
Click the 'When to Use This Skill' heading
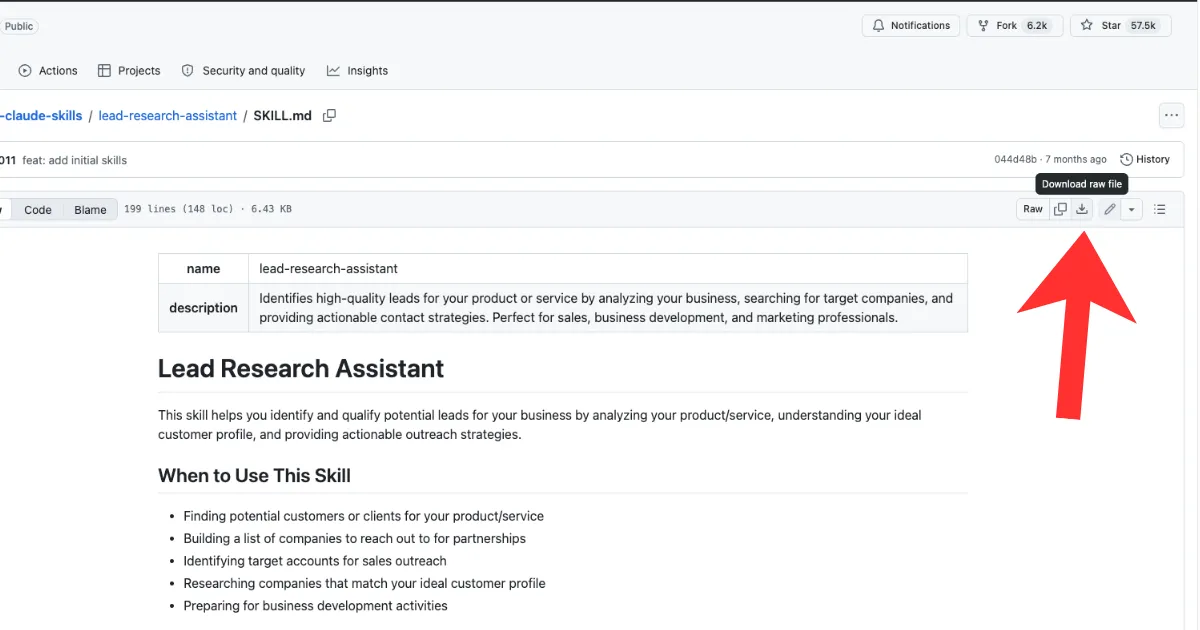point(254,476)
